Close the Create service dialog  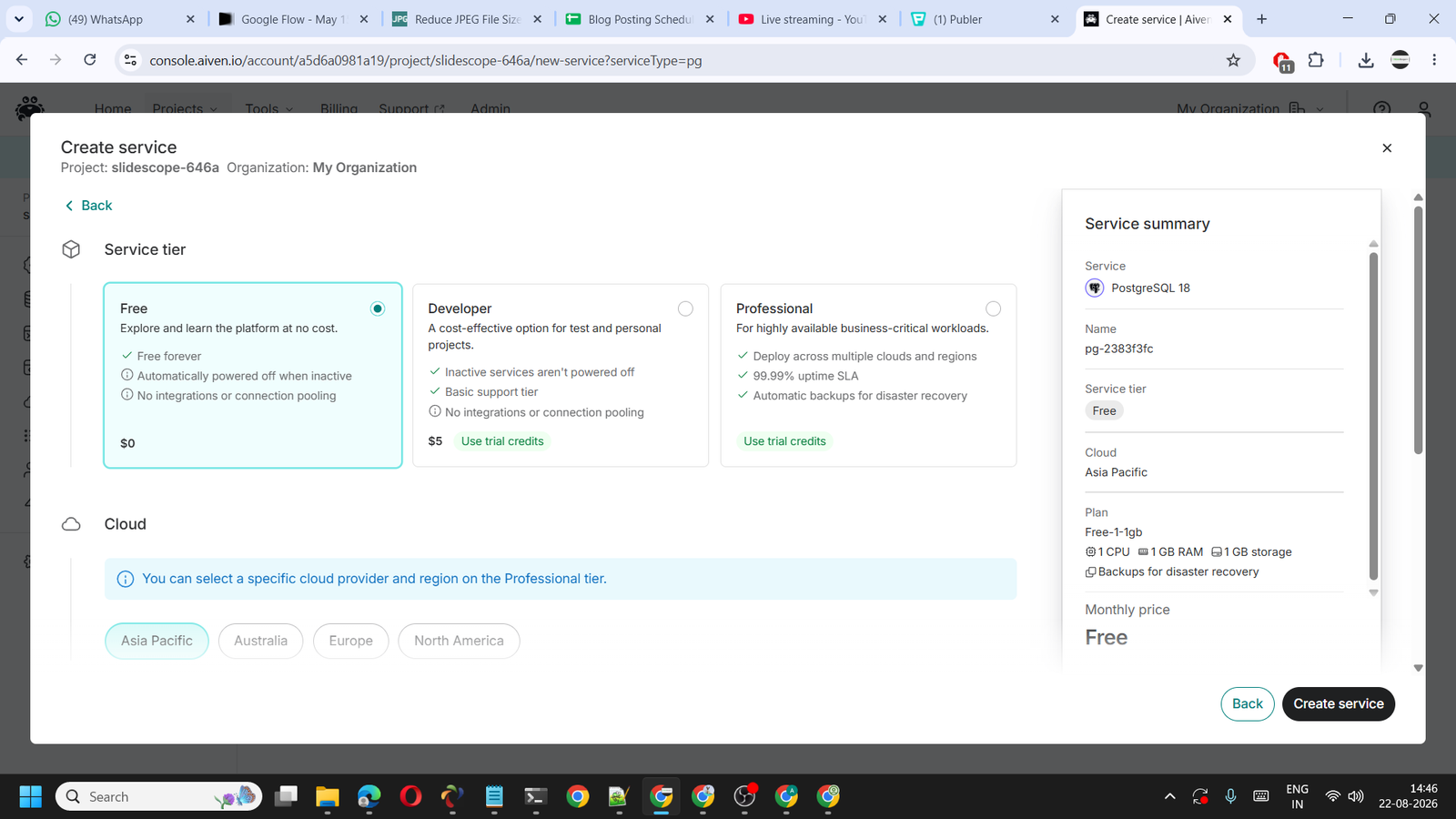[1387, 148]
